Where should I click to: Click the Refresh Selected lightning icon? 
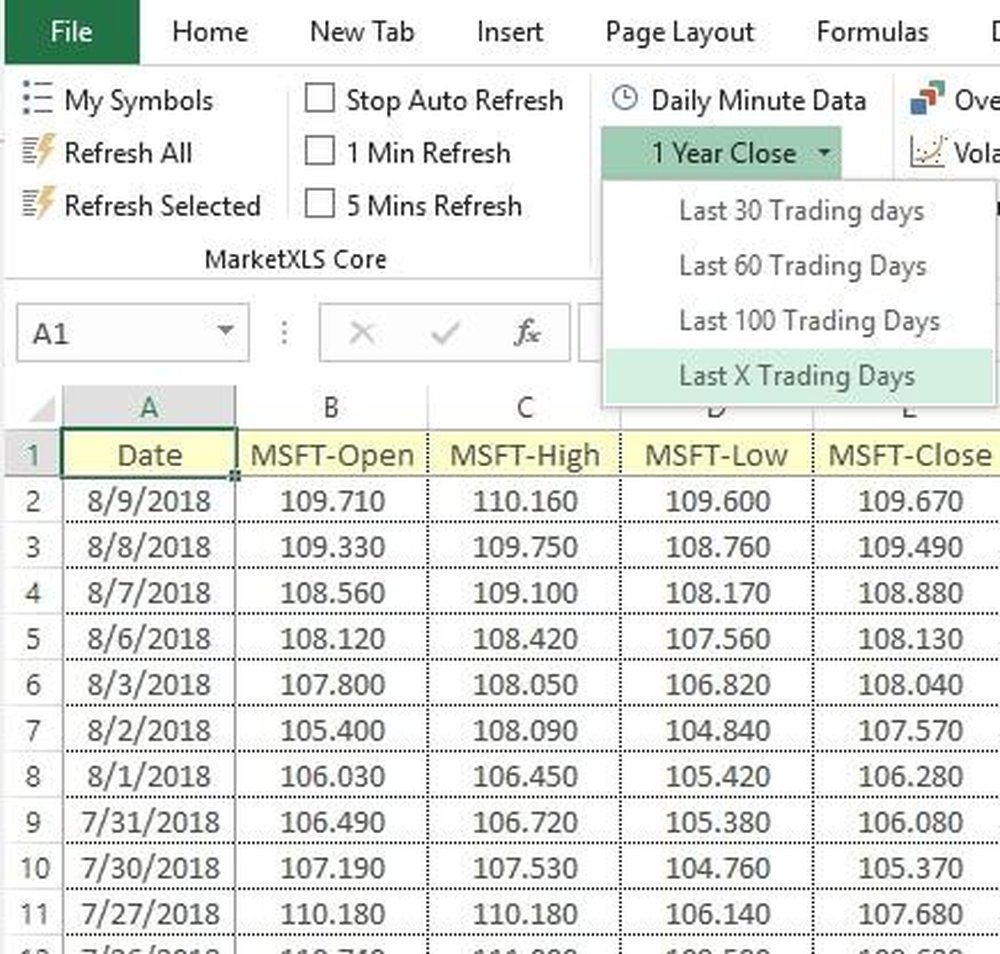(38, 203)
